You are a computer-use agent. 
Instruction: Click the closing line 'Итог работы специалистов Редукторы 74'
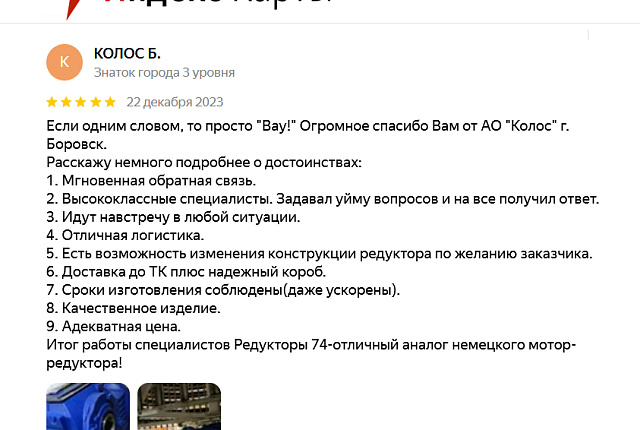click(311, 354)
